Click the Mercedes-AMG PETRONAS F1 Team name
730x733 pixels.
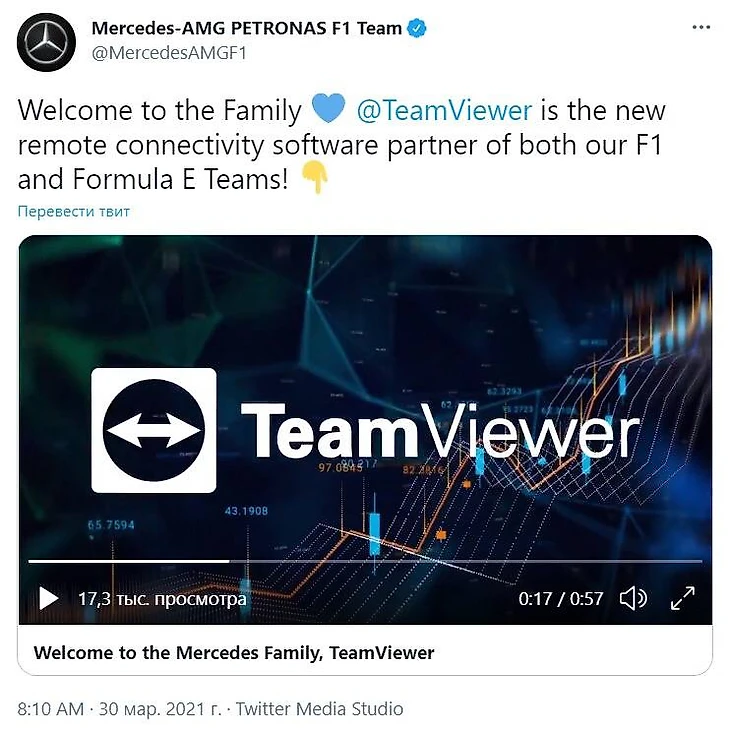pyautogui.click(x=247, y=29)
